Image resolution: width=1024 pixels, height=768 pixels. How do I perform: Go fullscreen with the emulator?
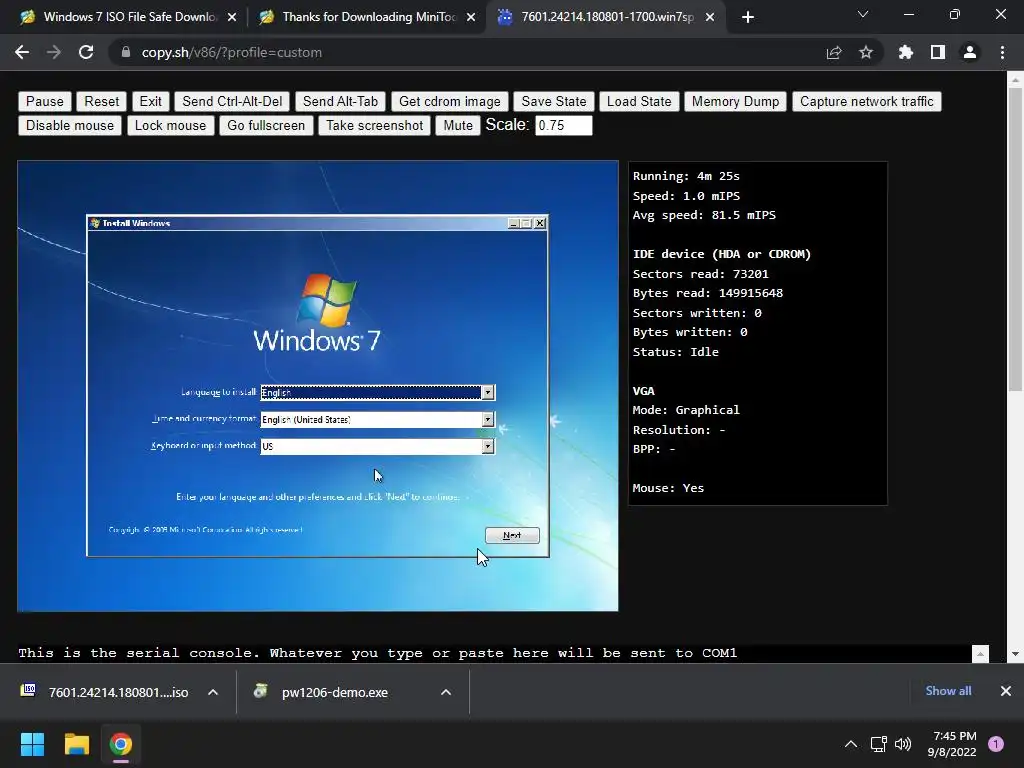tap(266, 125)
